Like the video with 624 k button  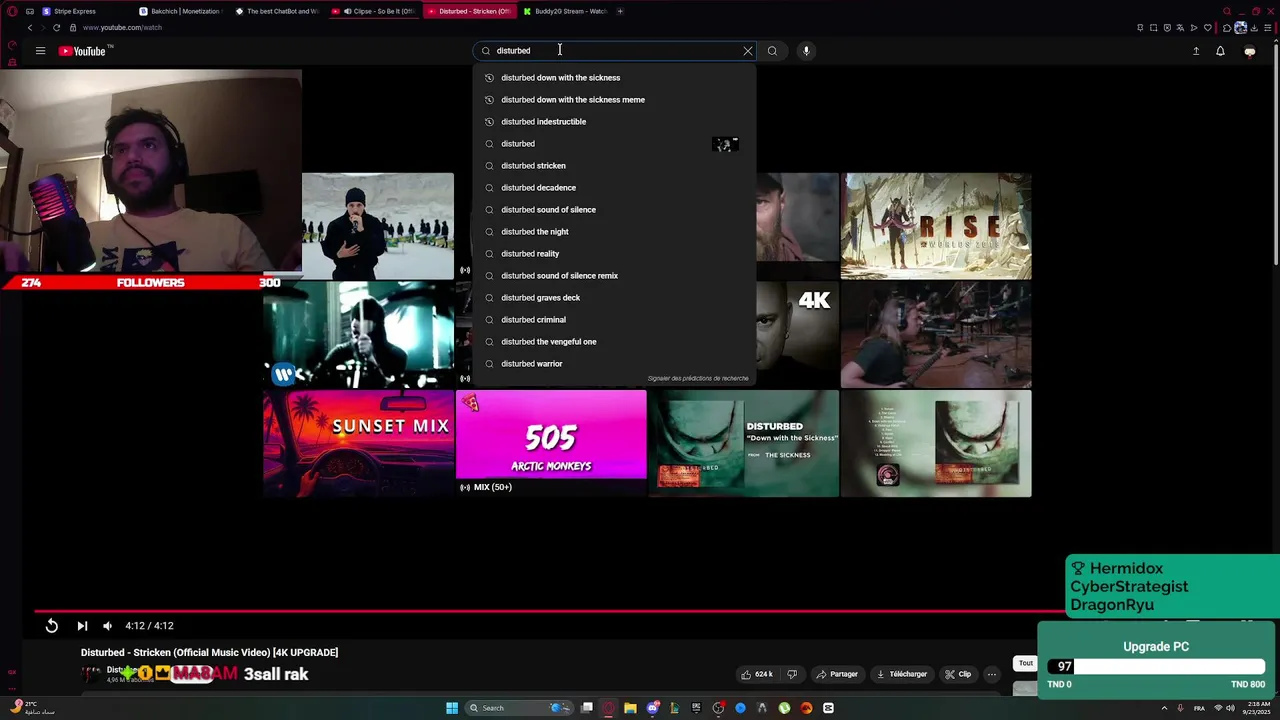click(x=757, y=675)
